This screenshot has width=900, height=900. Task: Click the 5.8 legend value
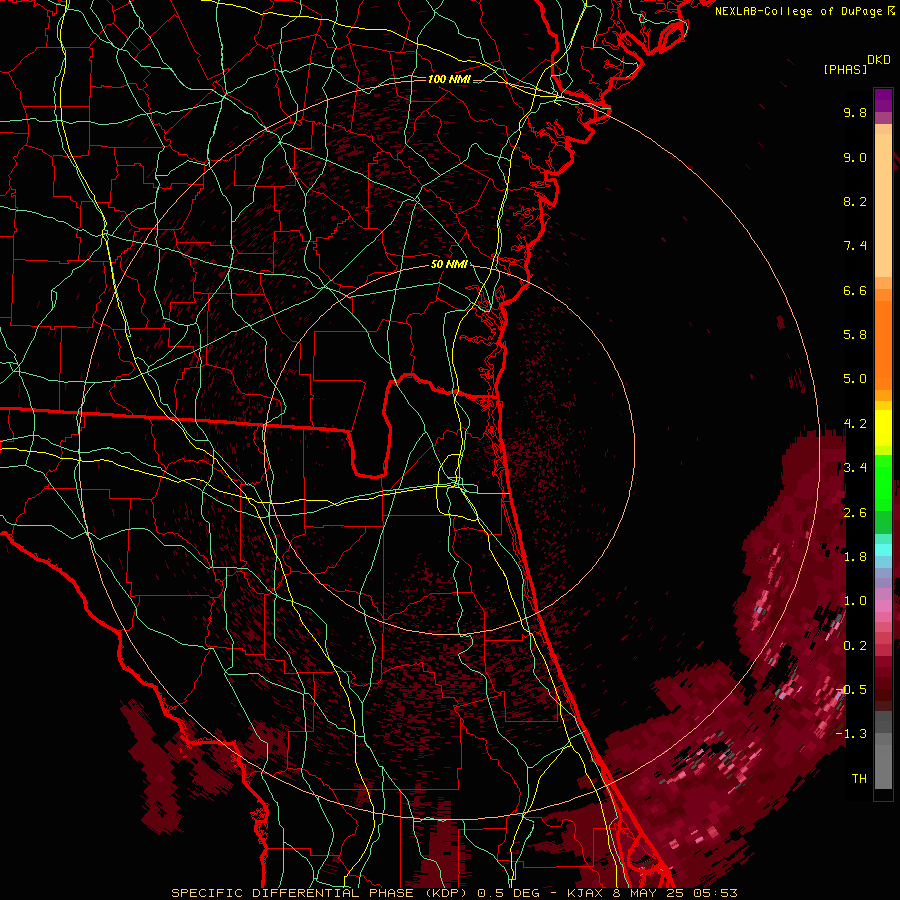[855, 335]
